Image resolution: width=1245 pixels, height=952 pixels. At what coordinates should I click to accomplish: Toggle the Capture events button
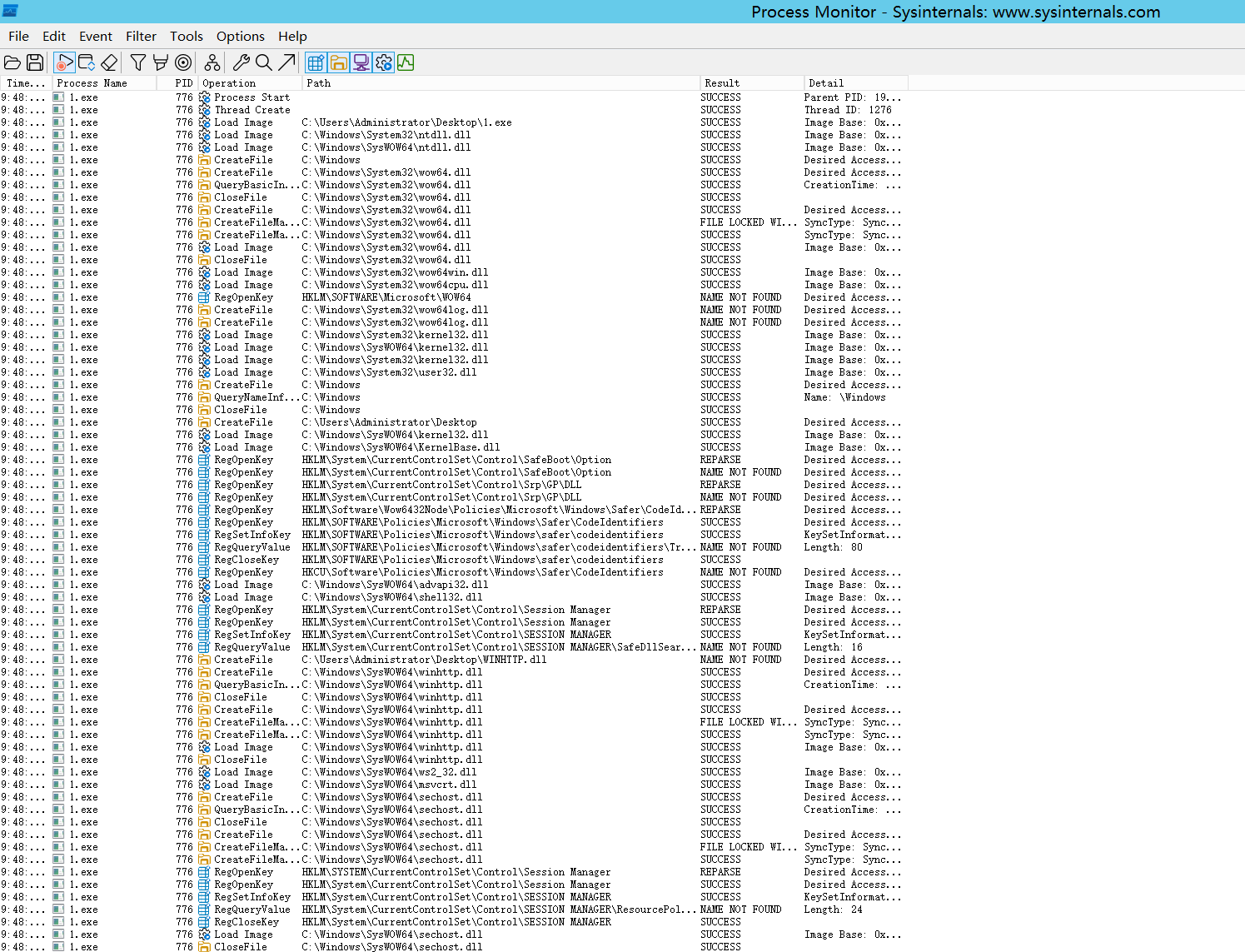(x=64, y=62)
